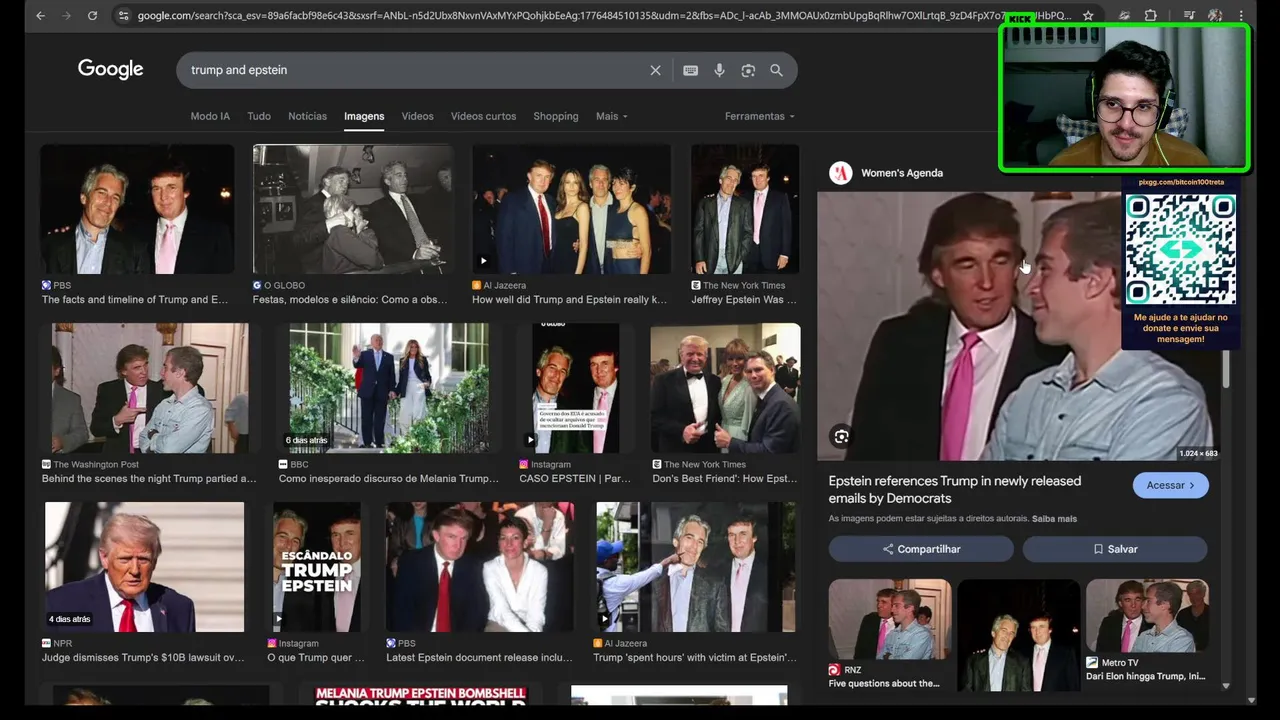Click the video play badge on Al Jazeera thumbnail
Image resolution: width=1280 pixels, height=720 pixels.
(483, 261)
